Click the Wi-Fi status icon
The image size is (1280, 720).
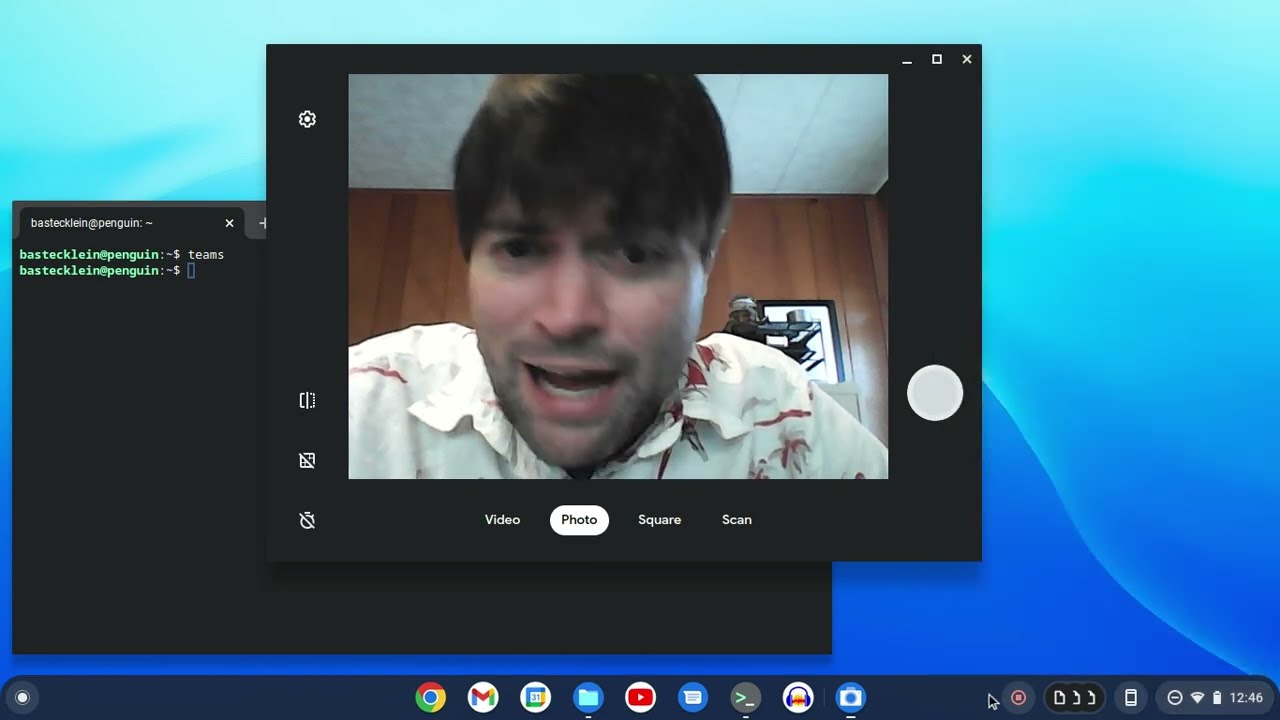coord(1197,698)
